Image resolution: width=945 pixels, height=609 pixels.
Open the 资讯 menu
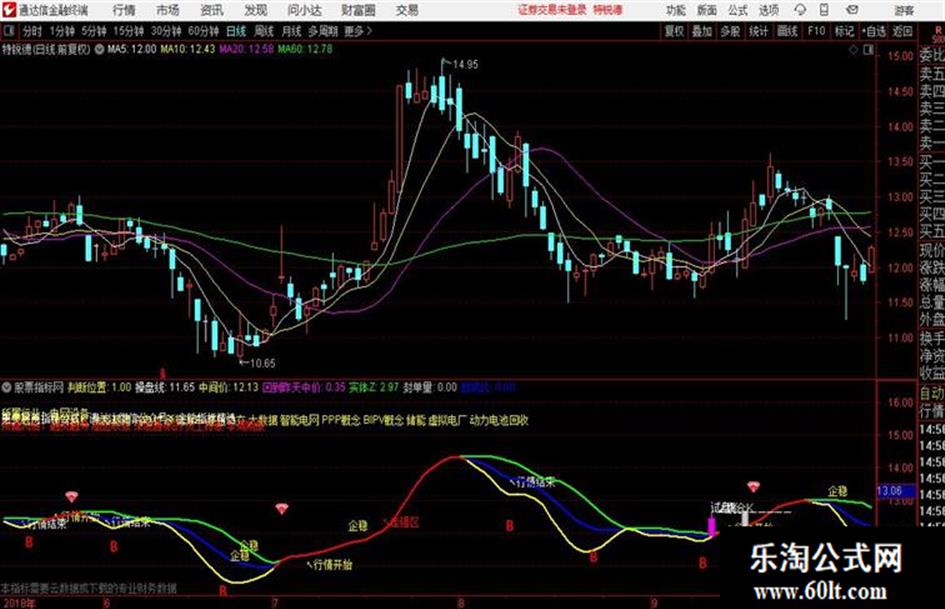tap(212, 10)
